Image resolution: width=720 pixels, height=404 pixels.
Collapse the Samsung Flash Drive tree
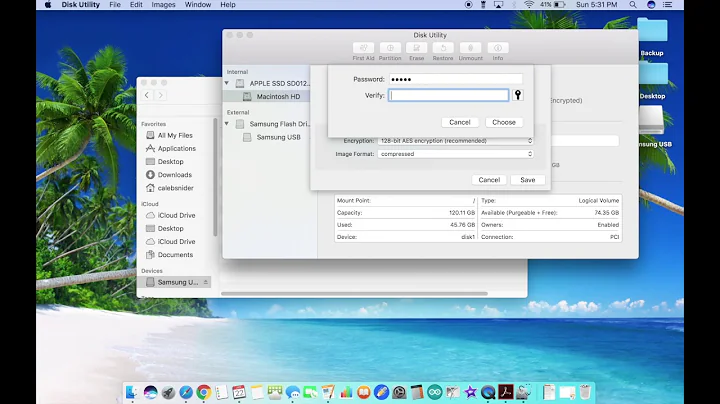[x=227, y=123]
